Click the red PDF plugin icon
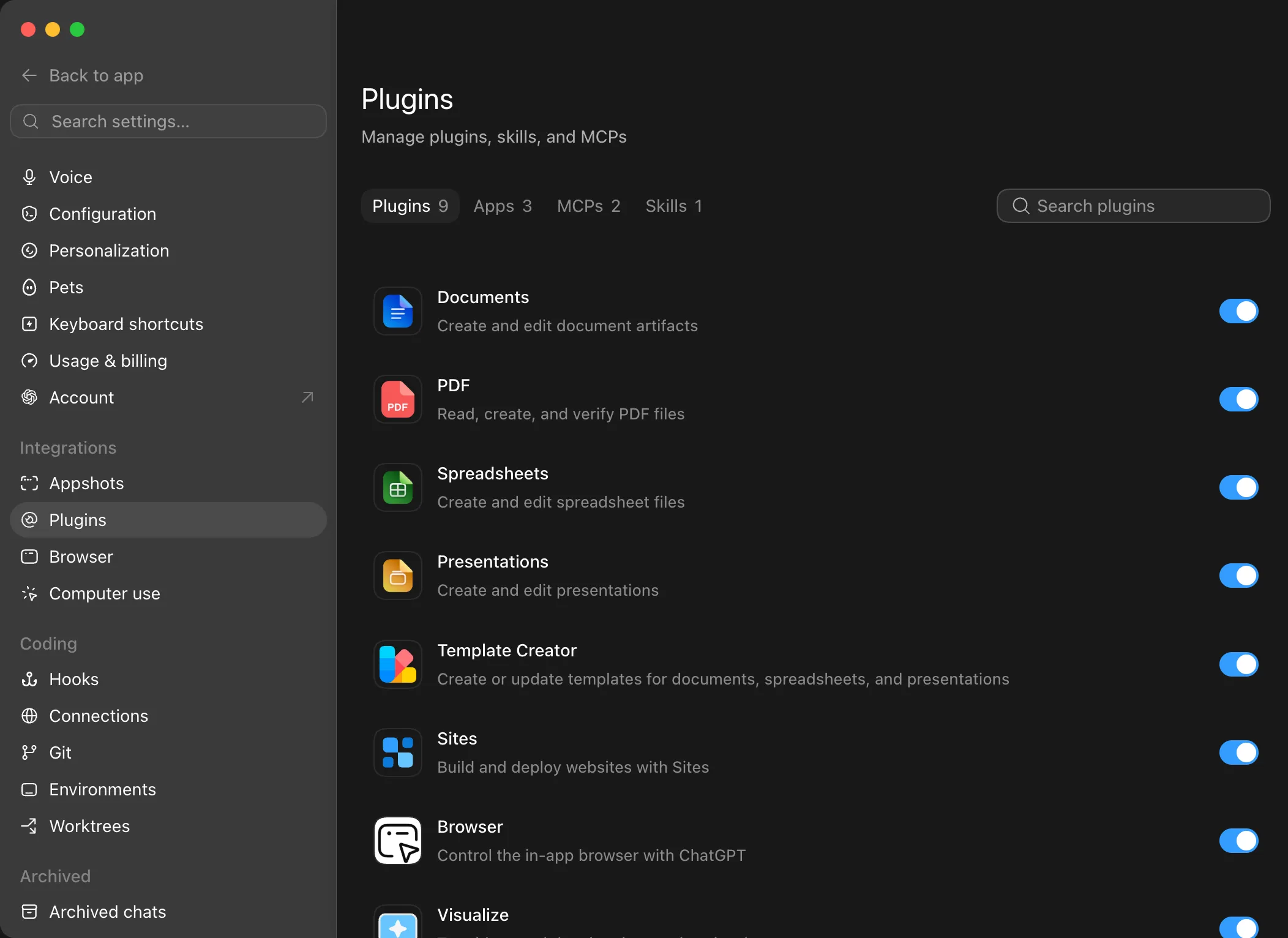This screenshot has width=1288, height=938. (398, 399)
